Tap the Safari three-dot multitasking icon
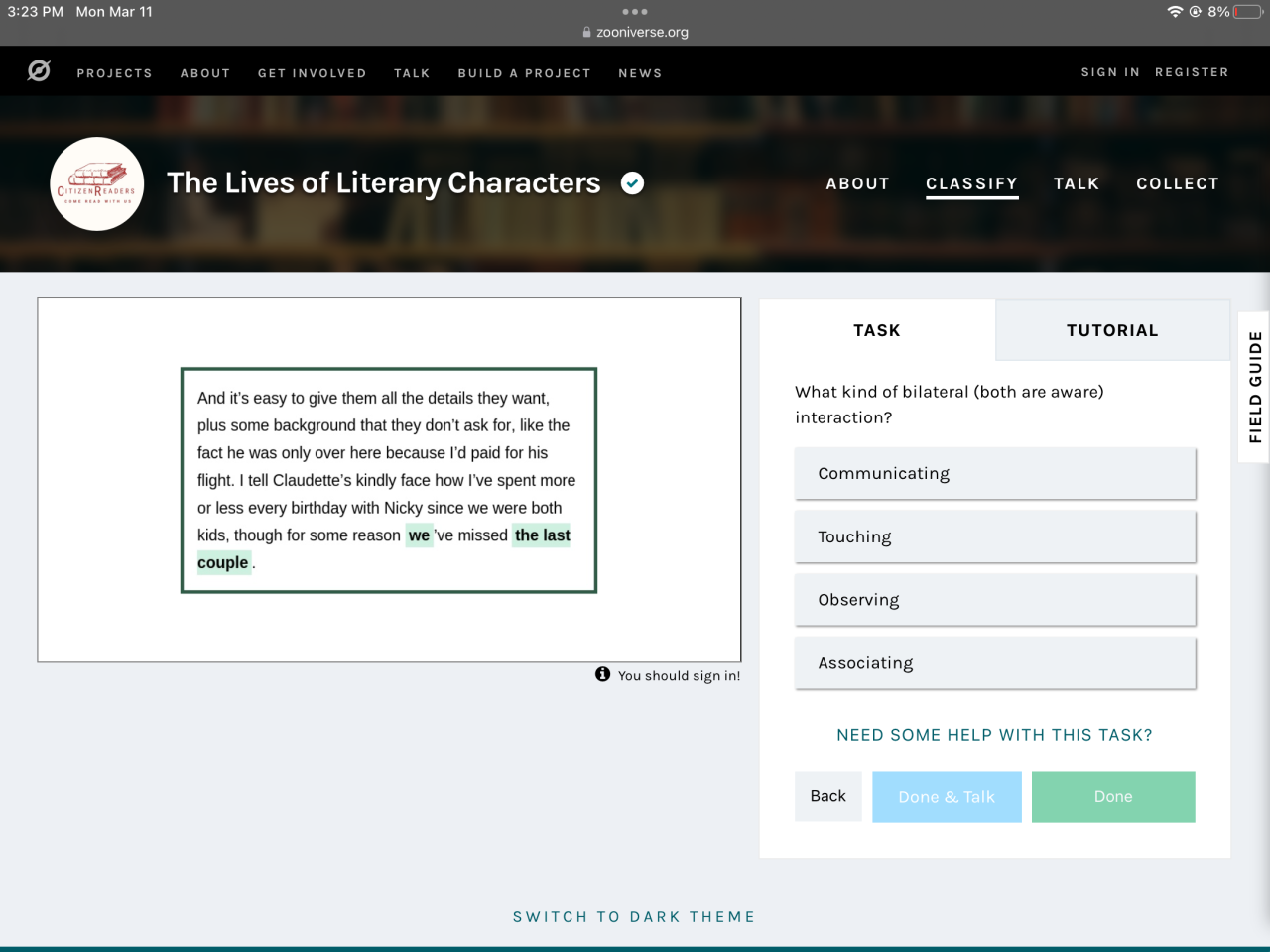Viewport: 1270px width, 952px height. pyautogui.click(x=635, y=12)
